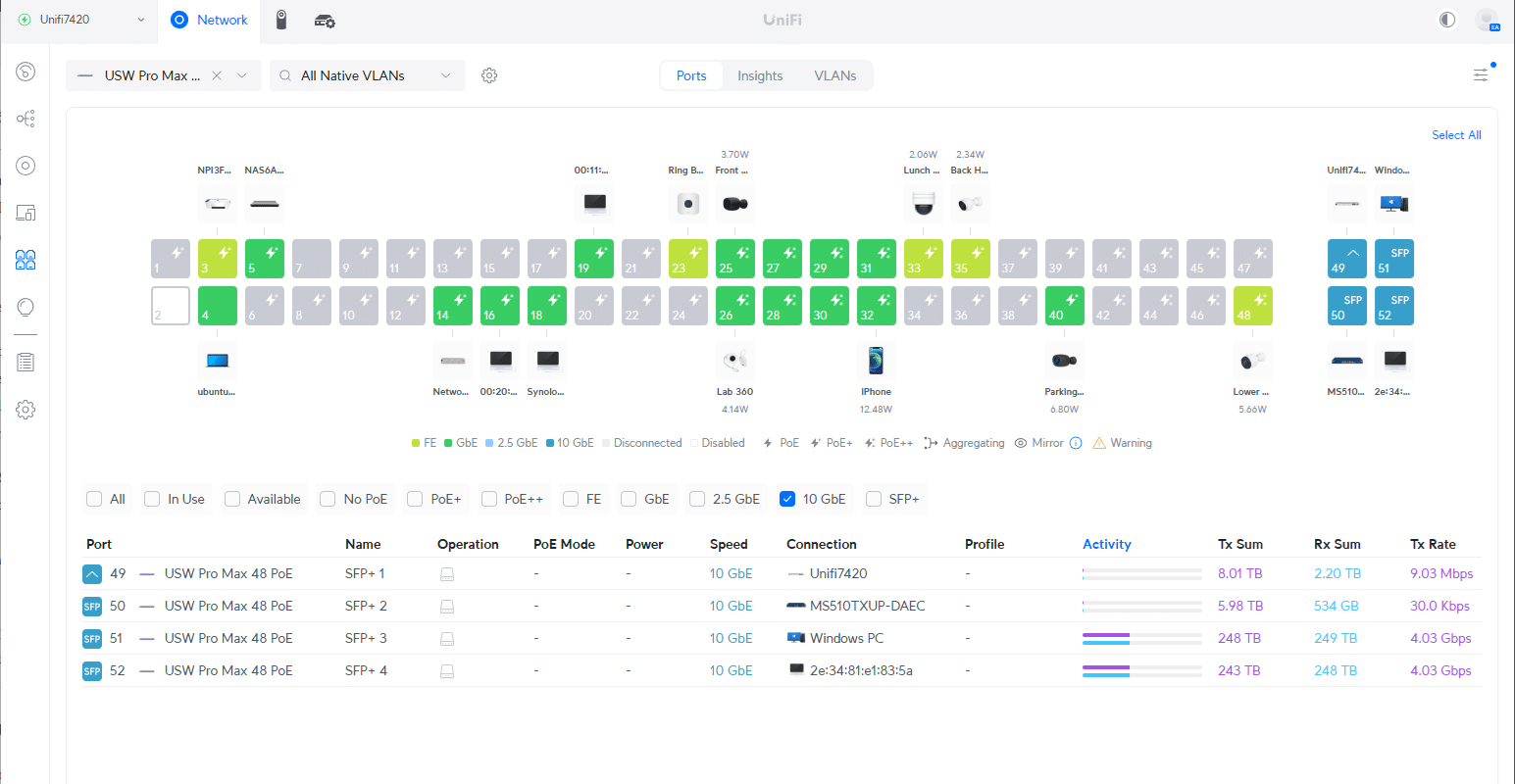Click the port 49 Unifi7420 connection cell
The height and width of the screenshot is (784, 1515).
pos(828,573)
